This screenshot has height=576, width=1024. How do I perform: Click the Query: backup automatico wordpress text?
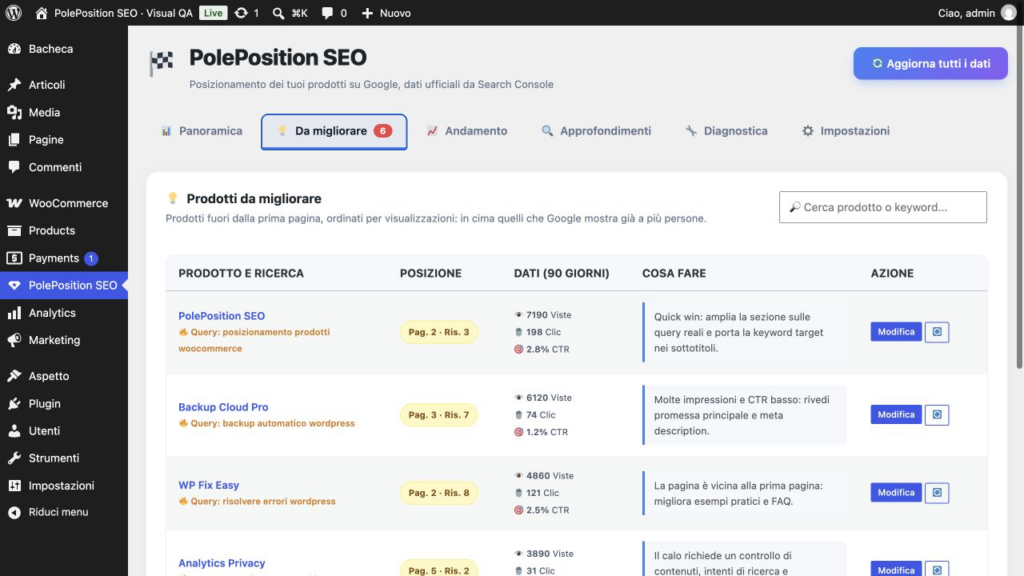click(266, 423)
